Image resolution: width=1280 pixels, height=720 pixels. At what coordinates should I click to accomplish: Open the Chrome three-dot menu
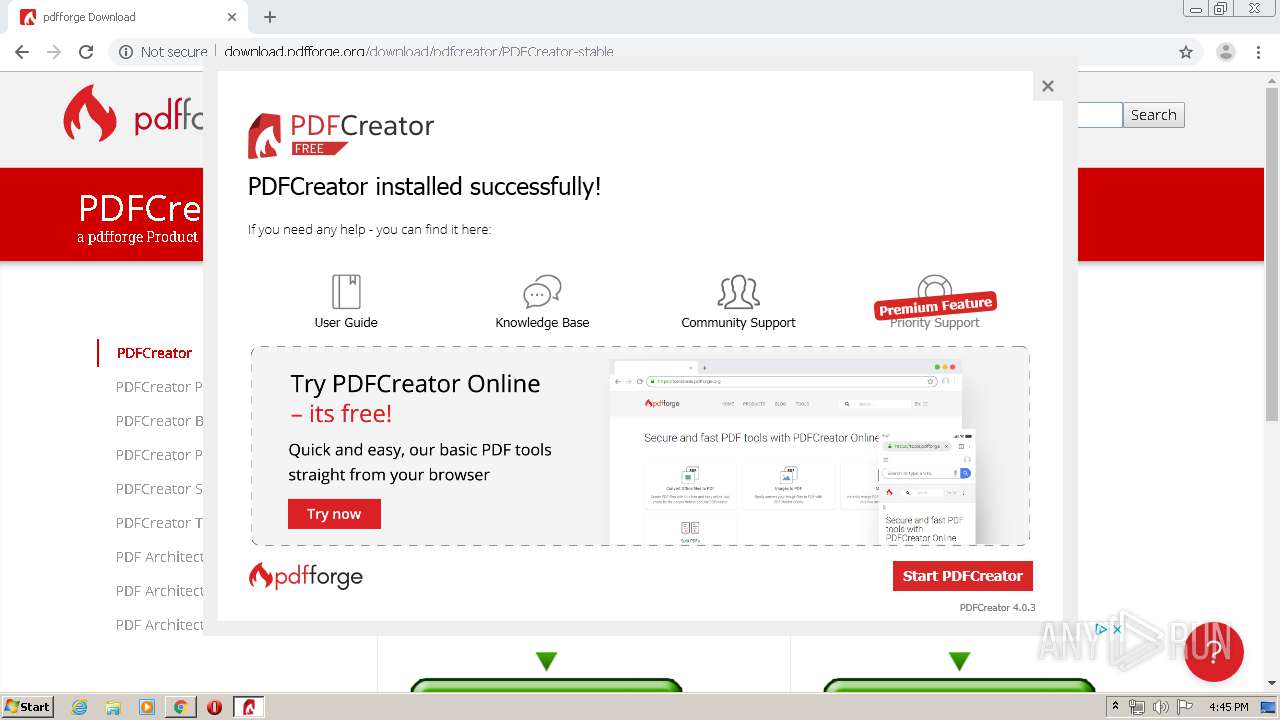click(1259, 52)
